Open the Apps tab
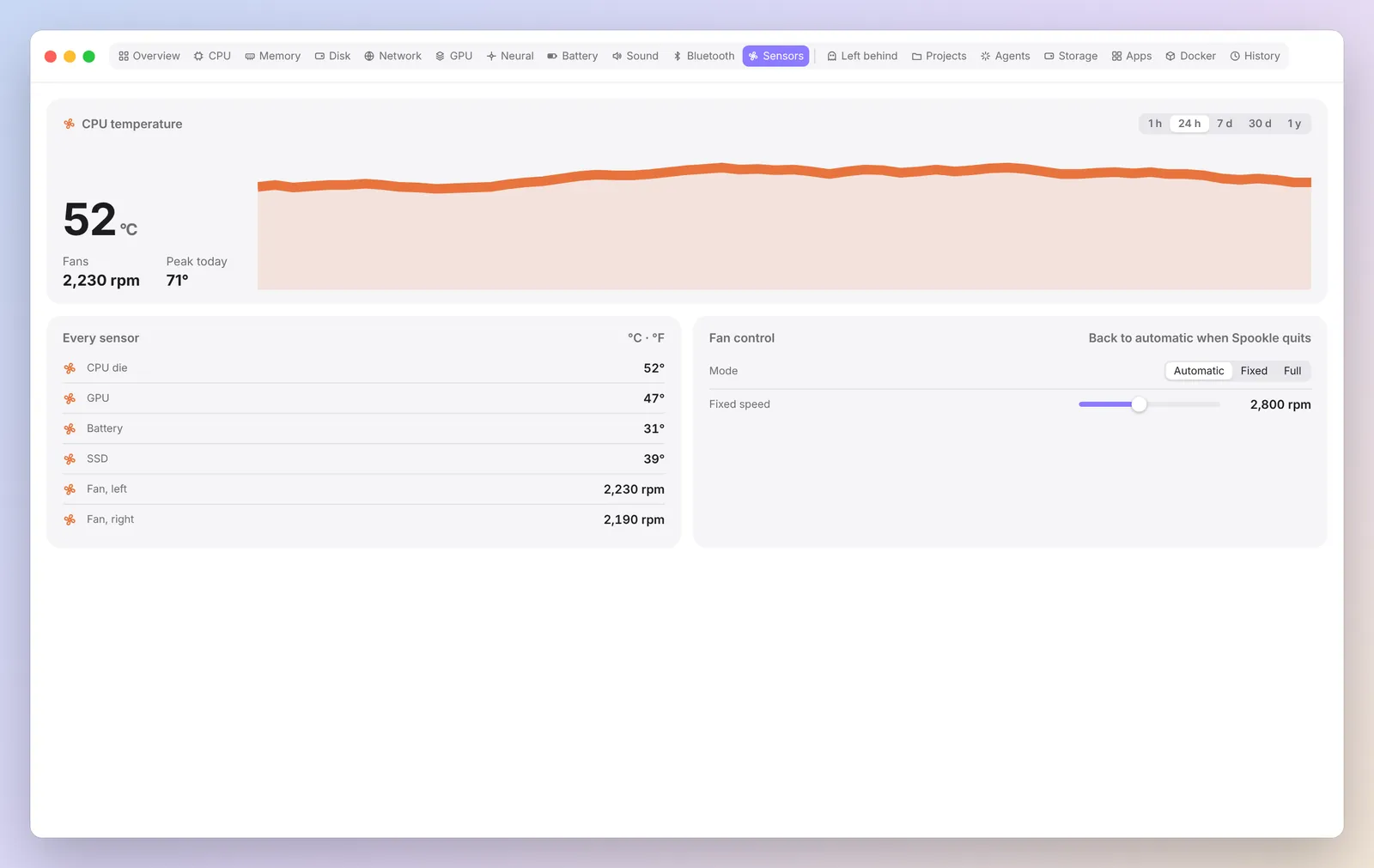 1132,56
